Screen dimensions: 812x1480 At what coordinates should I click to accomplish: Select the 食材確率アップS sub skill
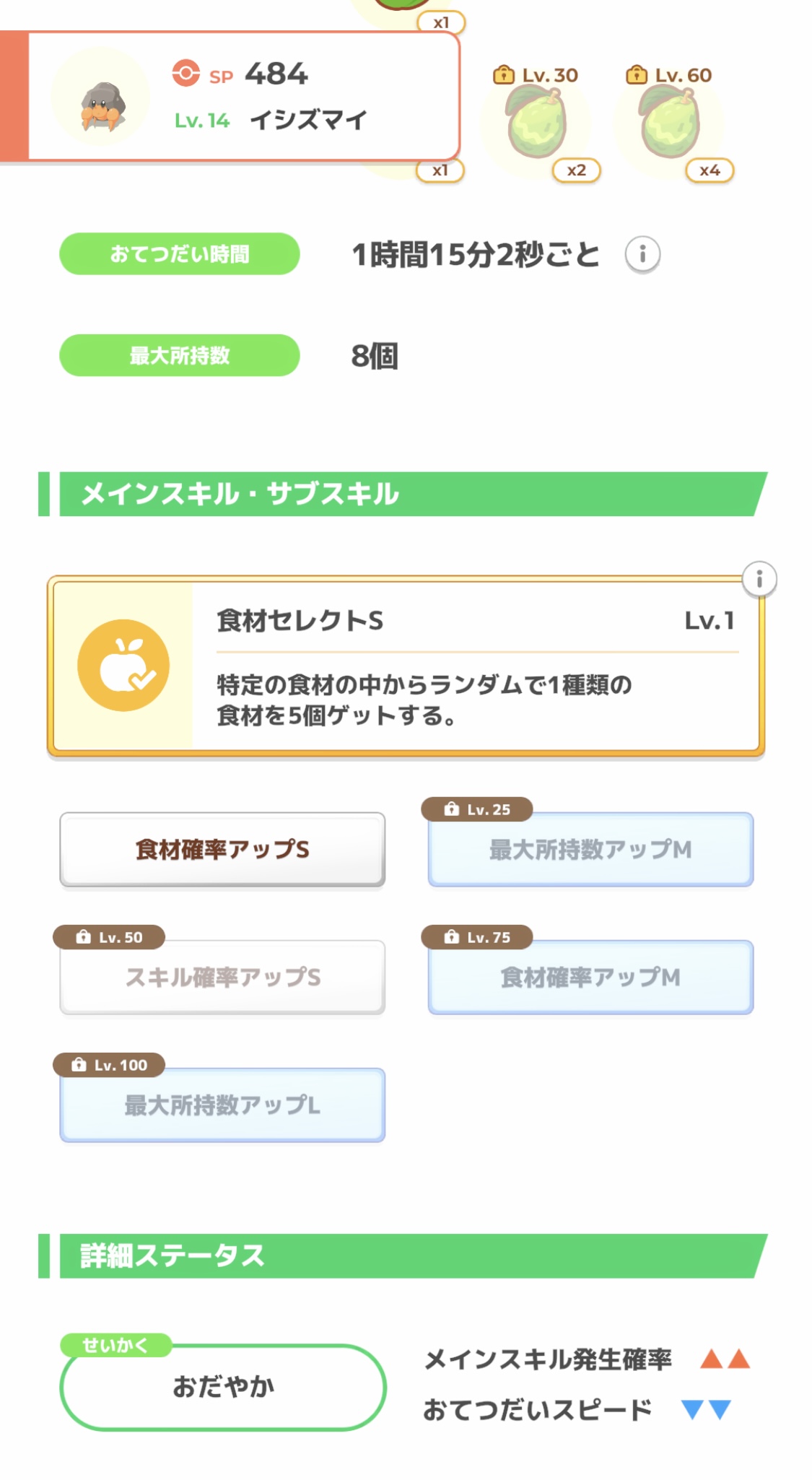click(x=222, y=850)
